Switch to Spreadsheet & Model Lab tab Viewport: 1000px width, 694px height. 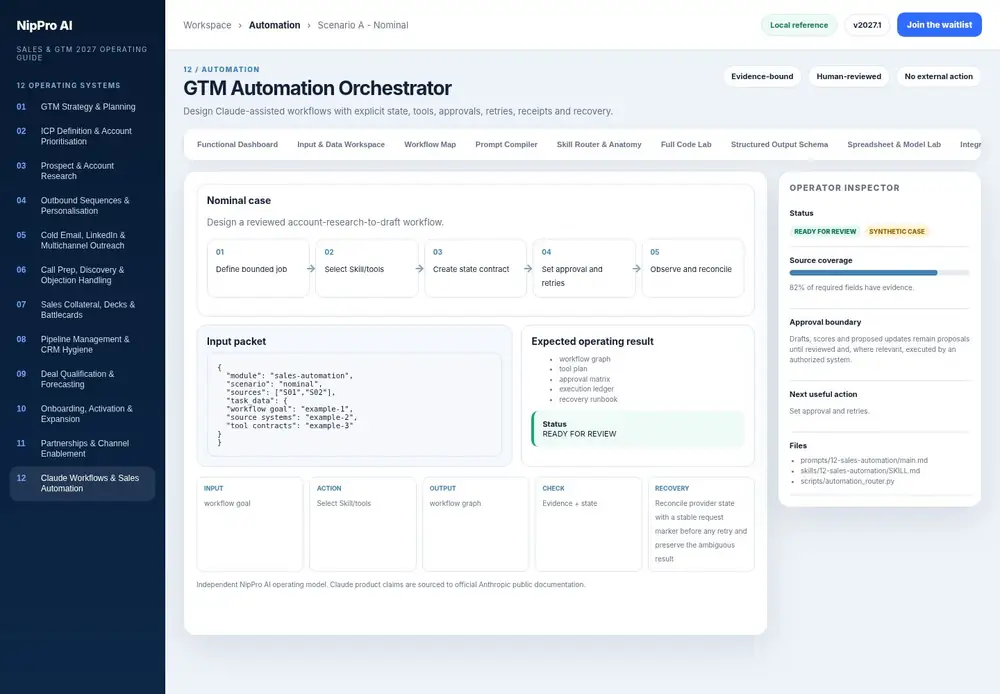pyautogui.click(x=893, y=145)
